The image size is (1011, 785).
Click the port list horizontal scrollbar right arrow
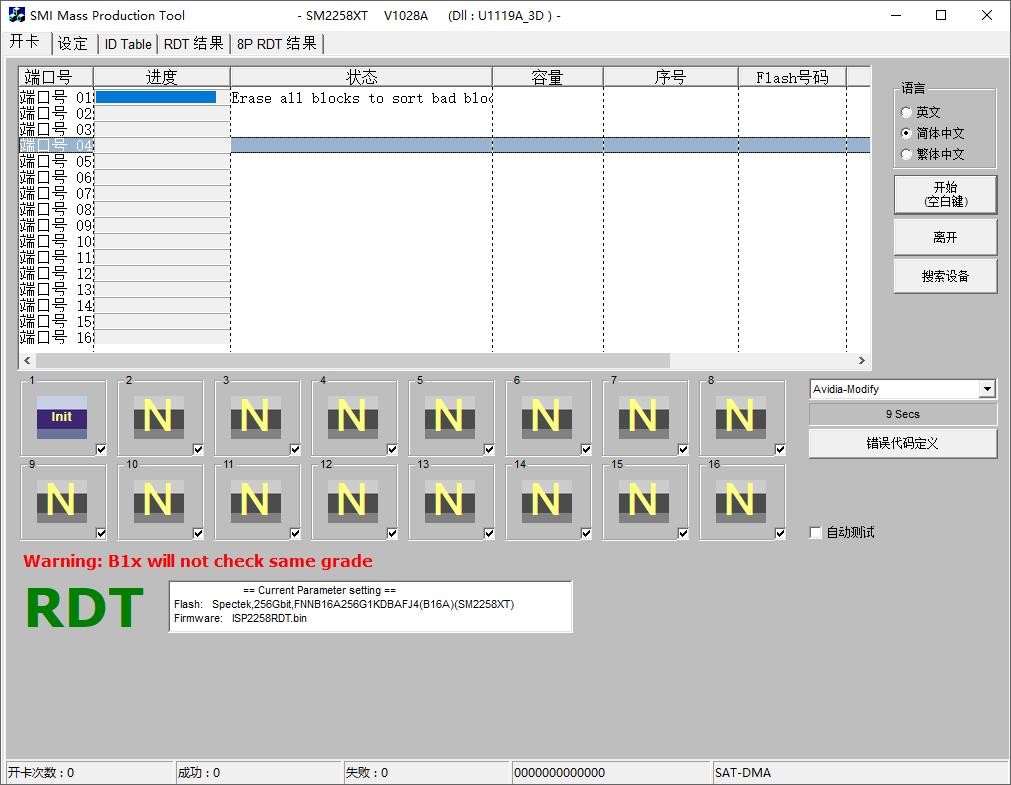click(x=861, y=361)
